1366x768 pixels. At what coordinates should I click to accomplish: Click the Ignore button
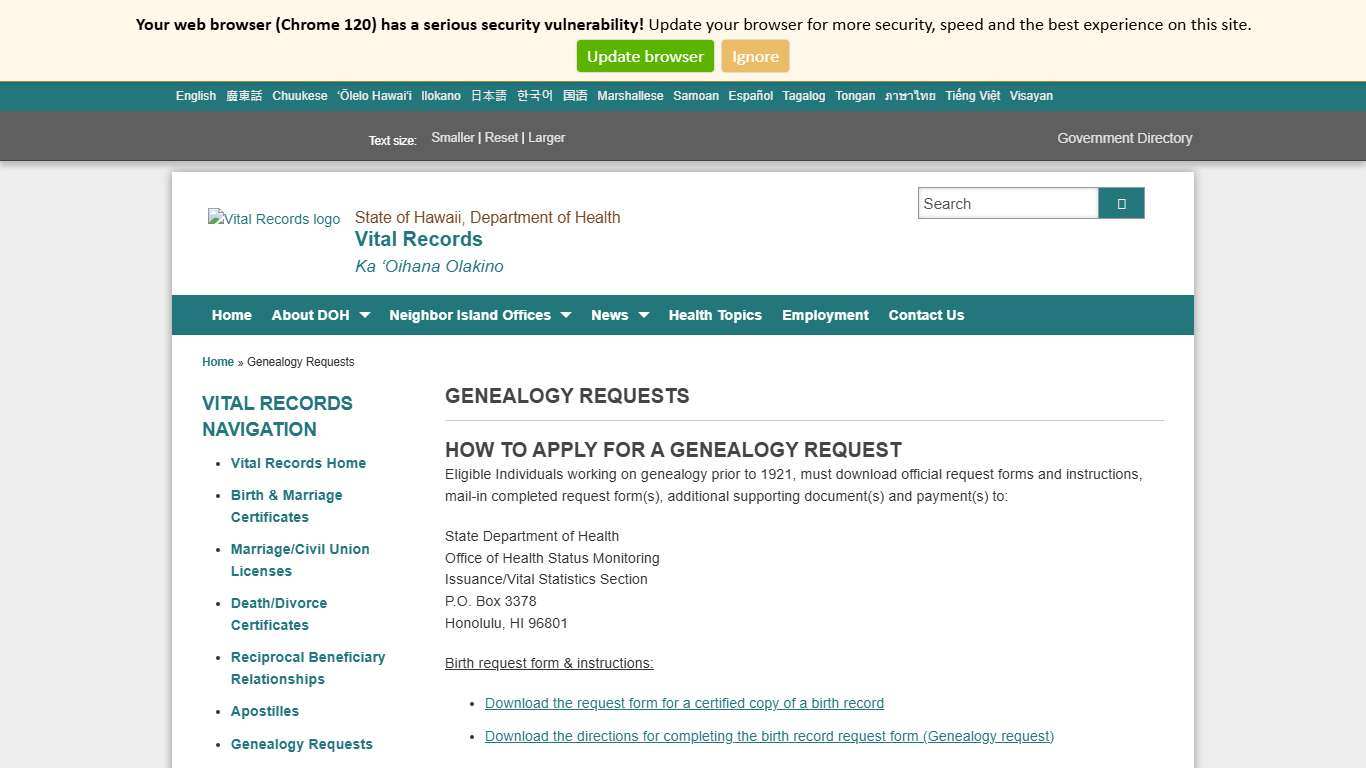click(755, 56)
